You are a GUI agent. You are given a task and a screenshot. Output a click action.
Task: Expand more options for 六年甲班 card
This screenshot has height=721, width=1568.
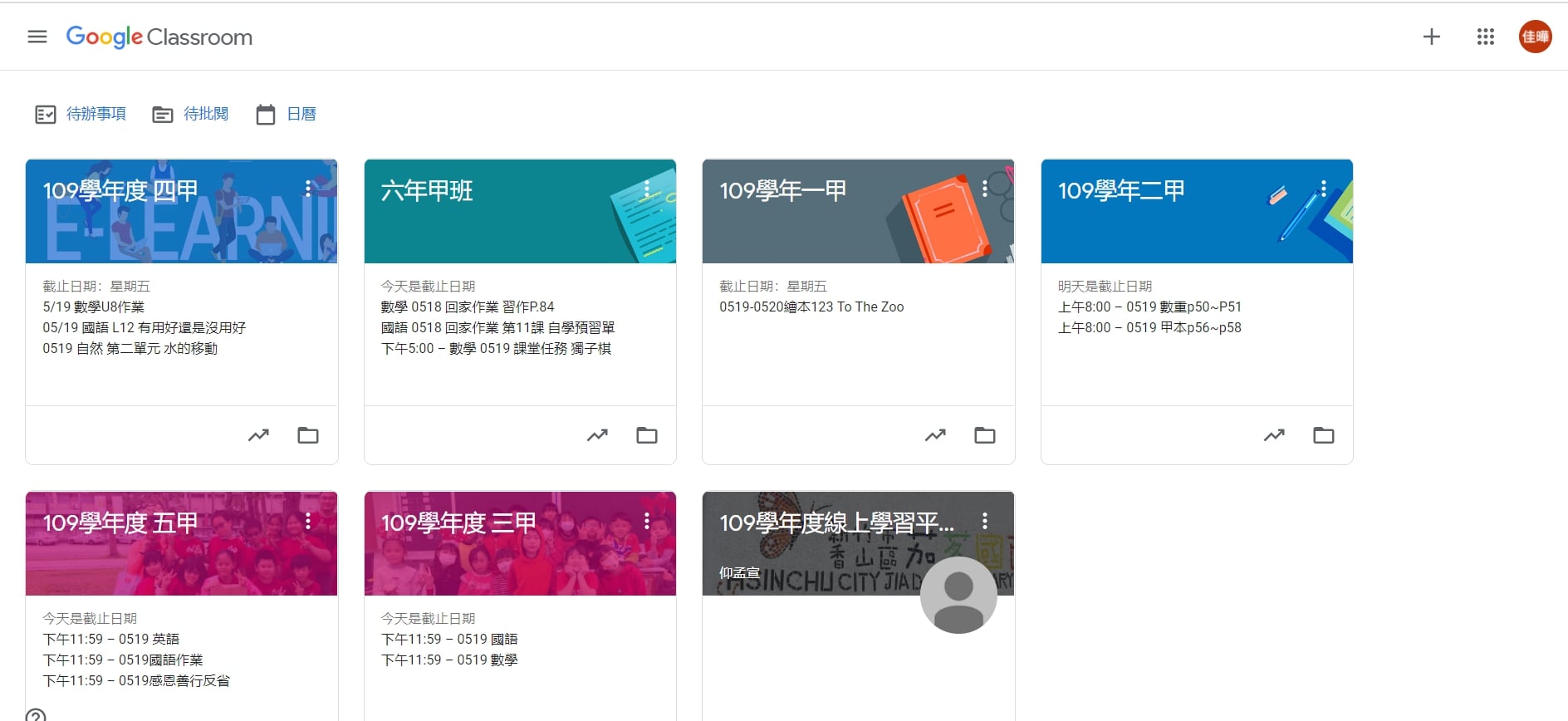pos(646,189)
